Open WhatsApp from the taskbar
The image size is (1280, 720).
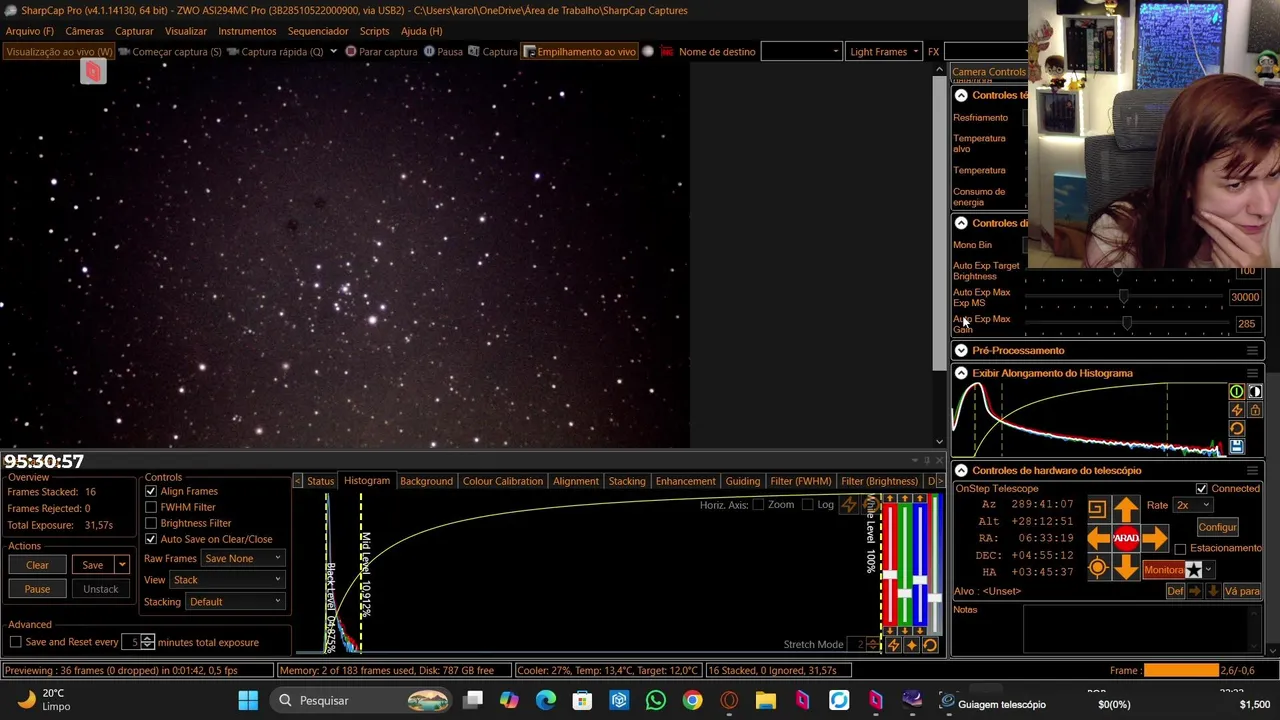(x=656, y=701)
